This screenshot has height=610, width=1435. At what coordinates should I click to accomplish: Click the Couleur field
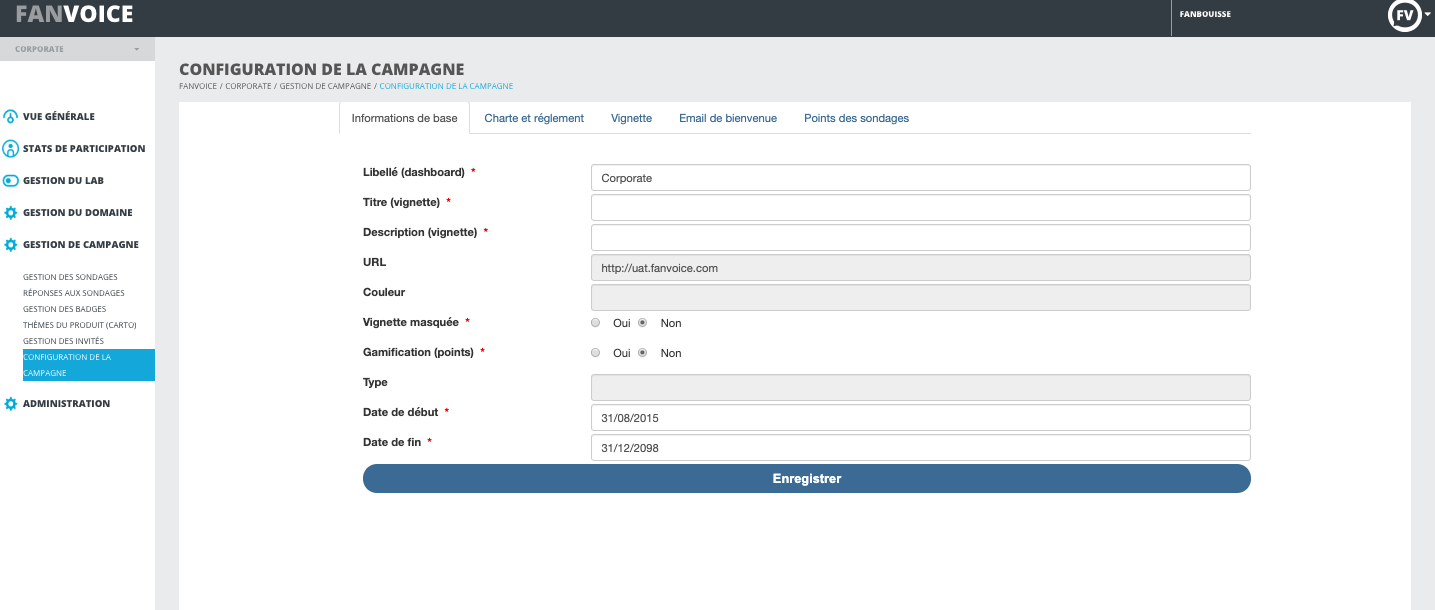(920, 298)
